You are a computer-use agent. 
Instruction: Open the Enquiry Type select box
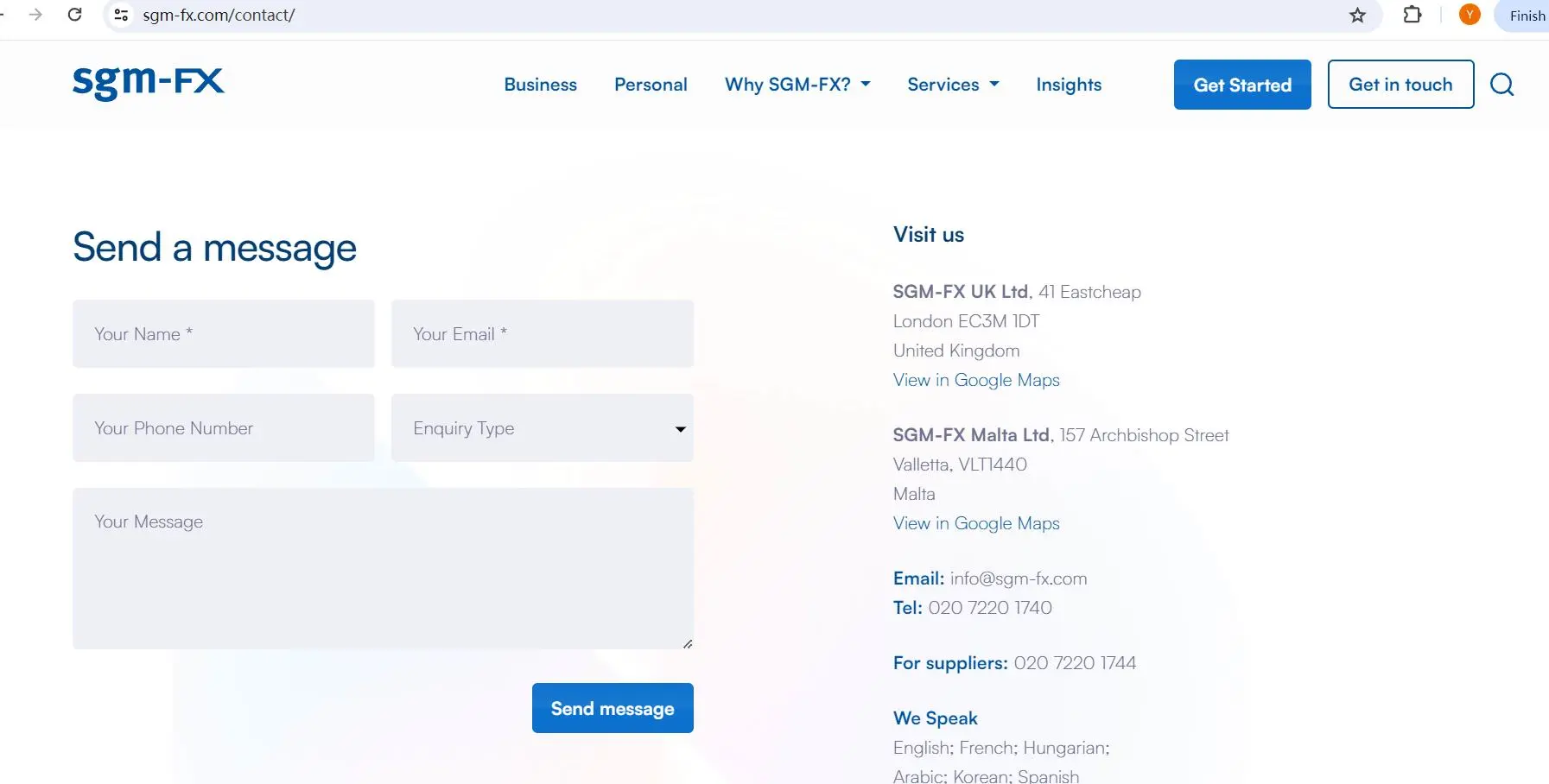tap(543, 428)
